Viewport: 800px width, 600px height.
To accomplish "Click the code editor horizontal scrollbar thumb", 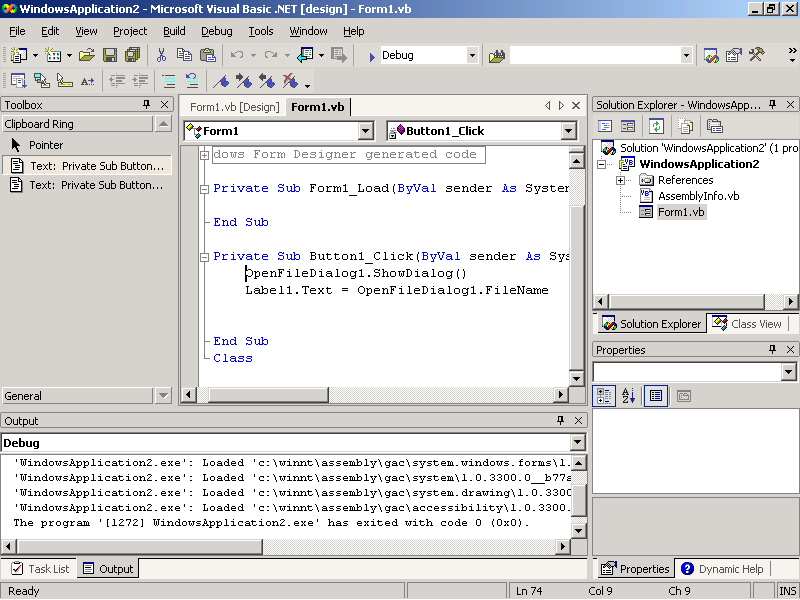I will [x=268, y=394].
